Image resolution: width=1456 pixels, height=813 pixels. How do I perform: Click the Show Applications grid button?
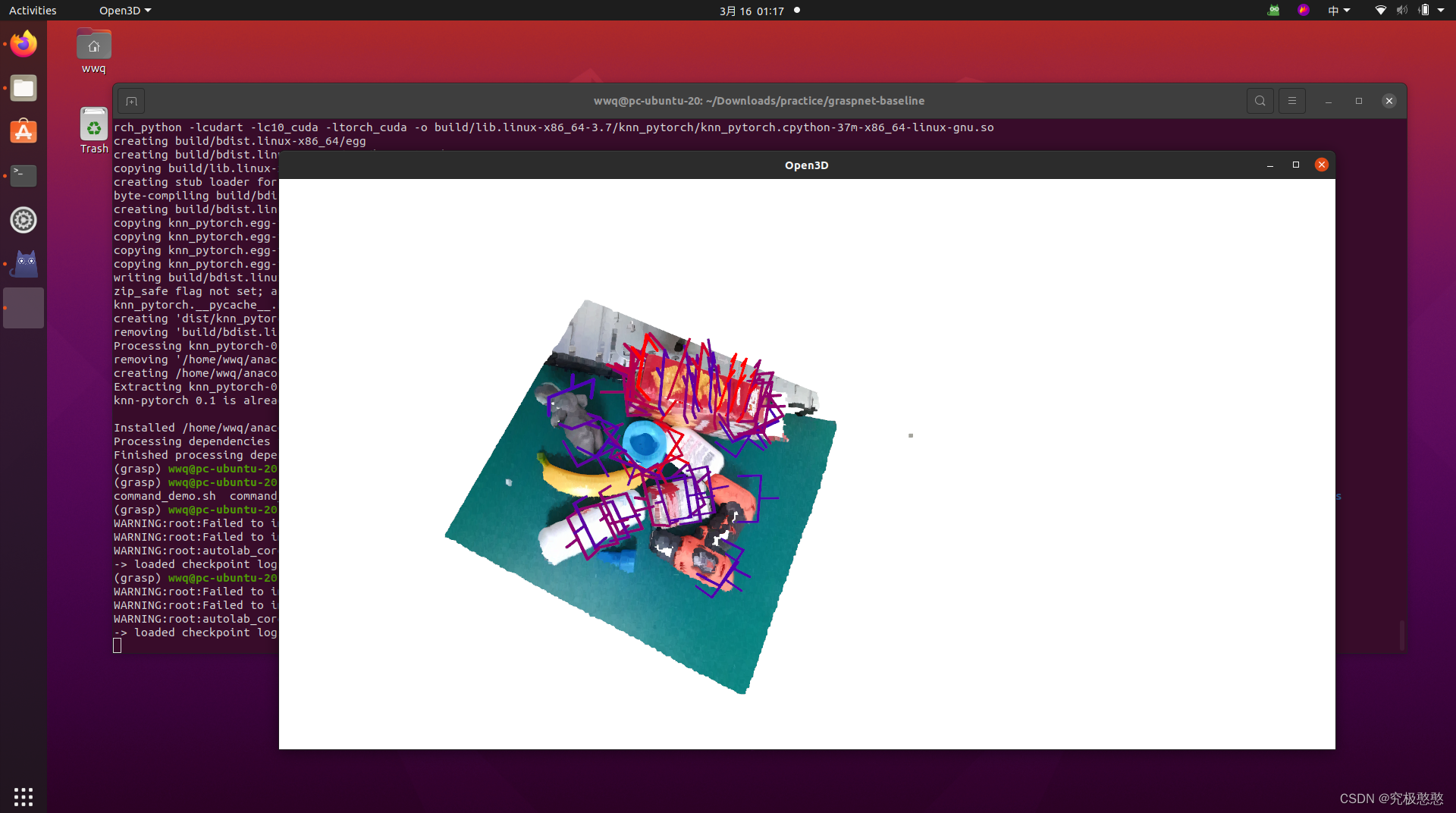point(23,796)
